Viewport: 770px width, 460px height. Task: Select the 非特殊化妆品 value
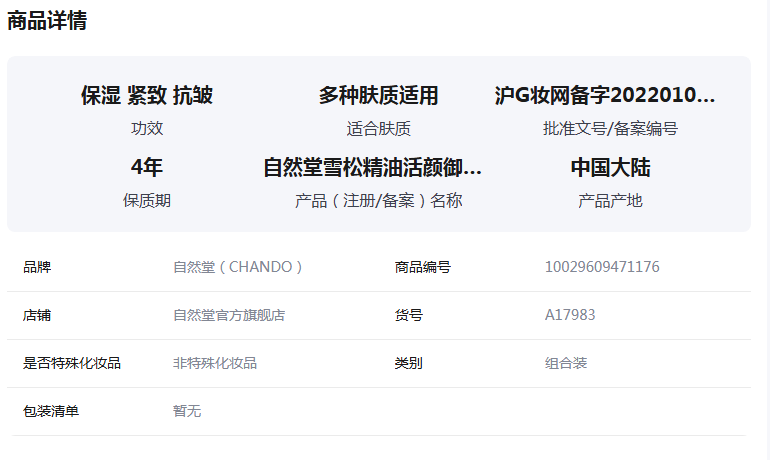(x=215, y=363)
